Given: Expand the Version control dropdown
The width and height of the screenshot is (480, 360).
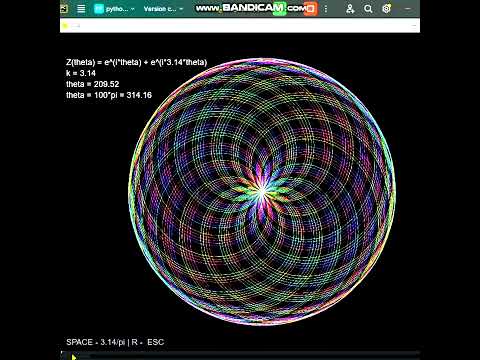Looking at the screenshot, I should click(163, 9).
